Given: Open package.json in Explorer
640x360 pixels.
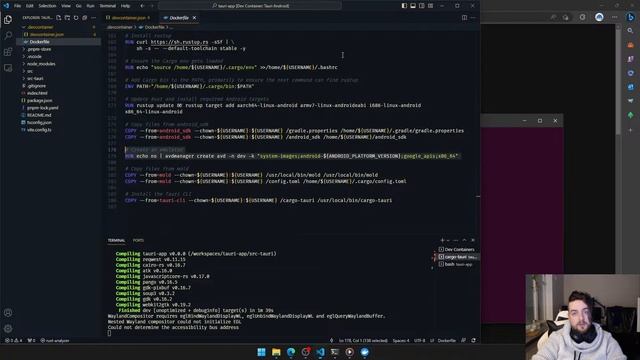Looking at the screenshot, I should [x=39, y=100].
